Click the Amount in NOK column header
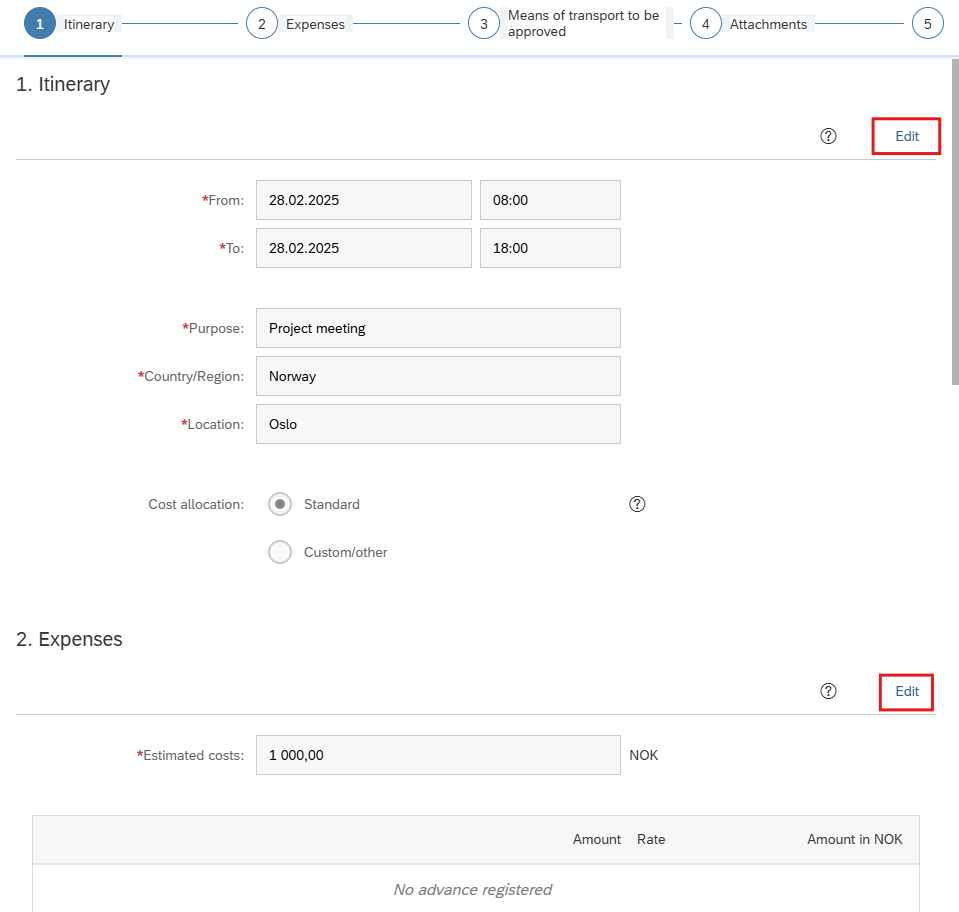The height and width of the screenshot is (912, 959). 854,839
